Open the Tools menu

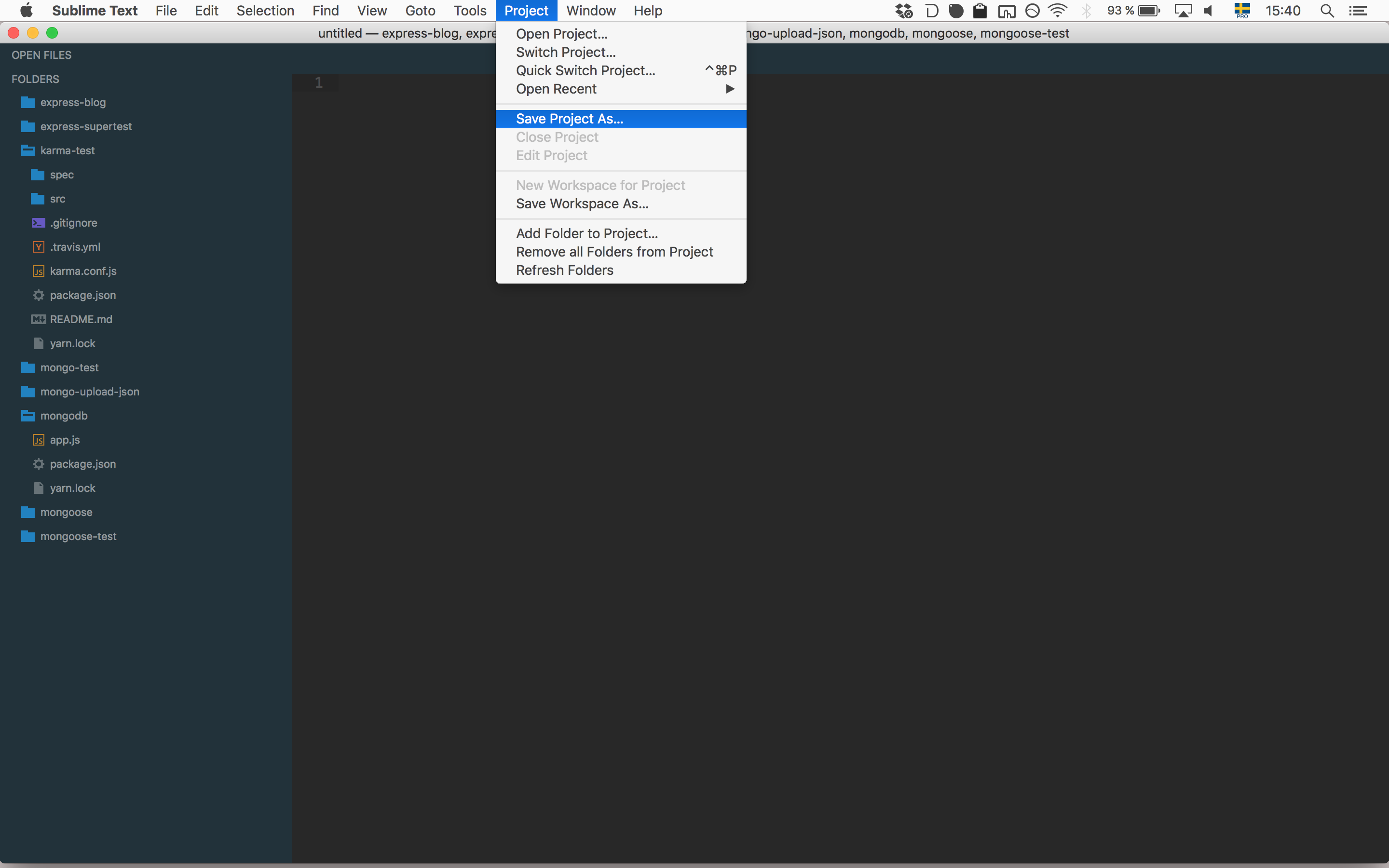(x=469, y=11)
